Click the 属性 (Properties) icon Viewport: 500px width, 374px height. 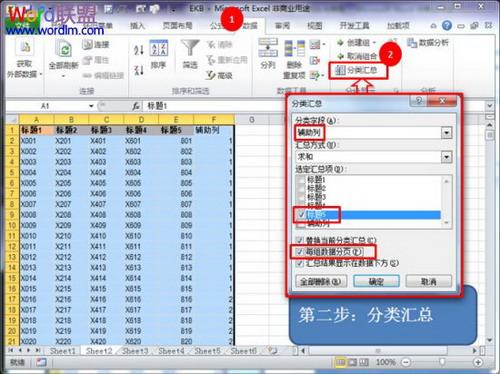[x=87, y=60]
